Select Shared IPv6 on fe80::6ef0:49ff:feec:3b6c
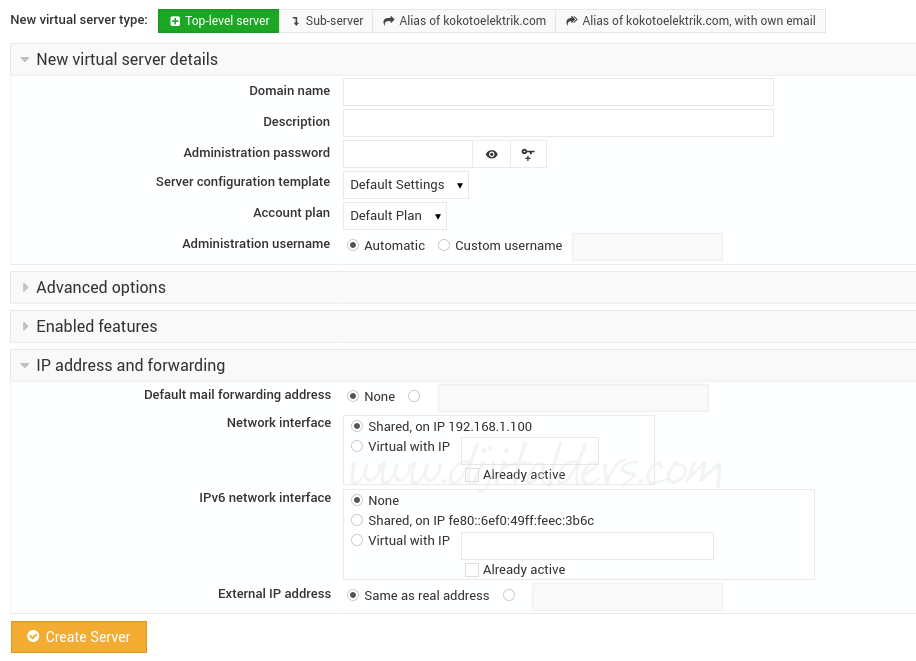This screenshot has height=661, width=916. (x=357, y=520)
